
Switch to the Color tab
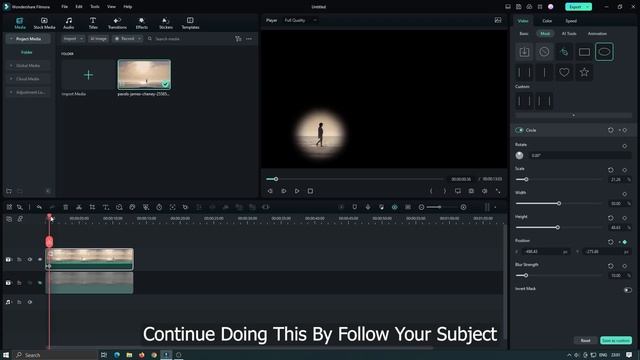click(547, 21)
